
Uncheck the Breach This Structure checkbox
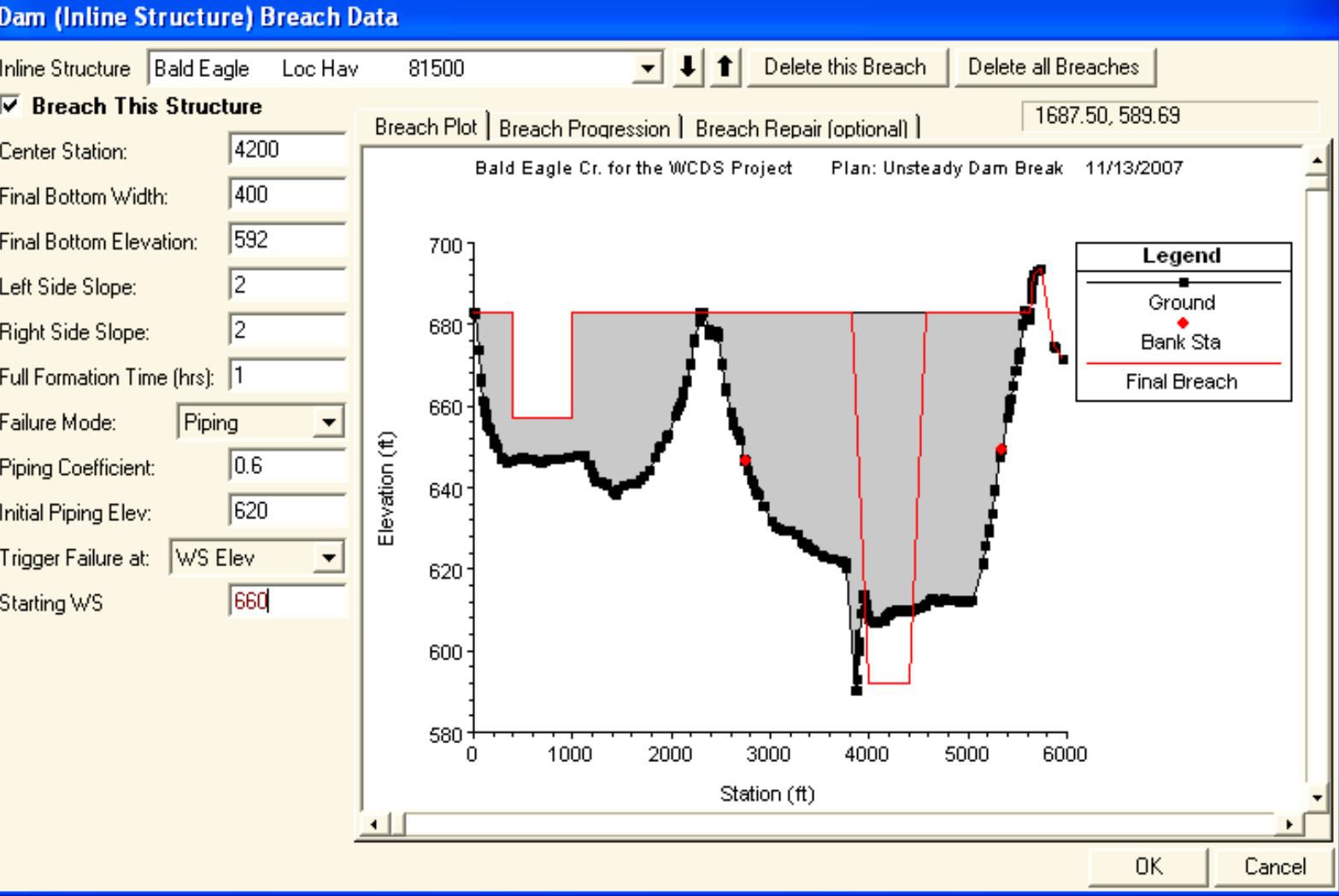click(10, 106)
